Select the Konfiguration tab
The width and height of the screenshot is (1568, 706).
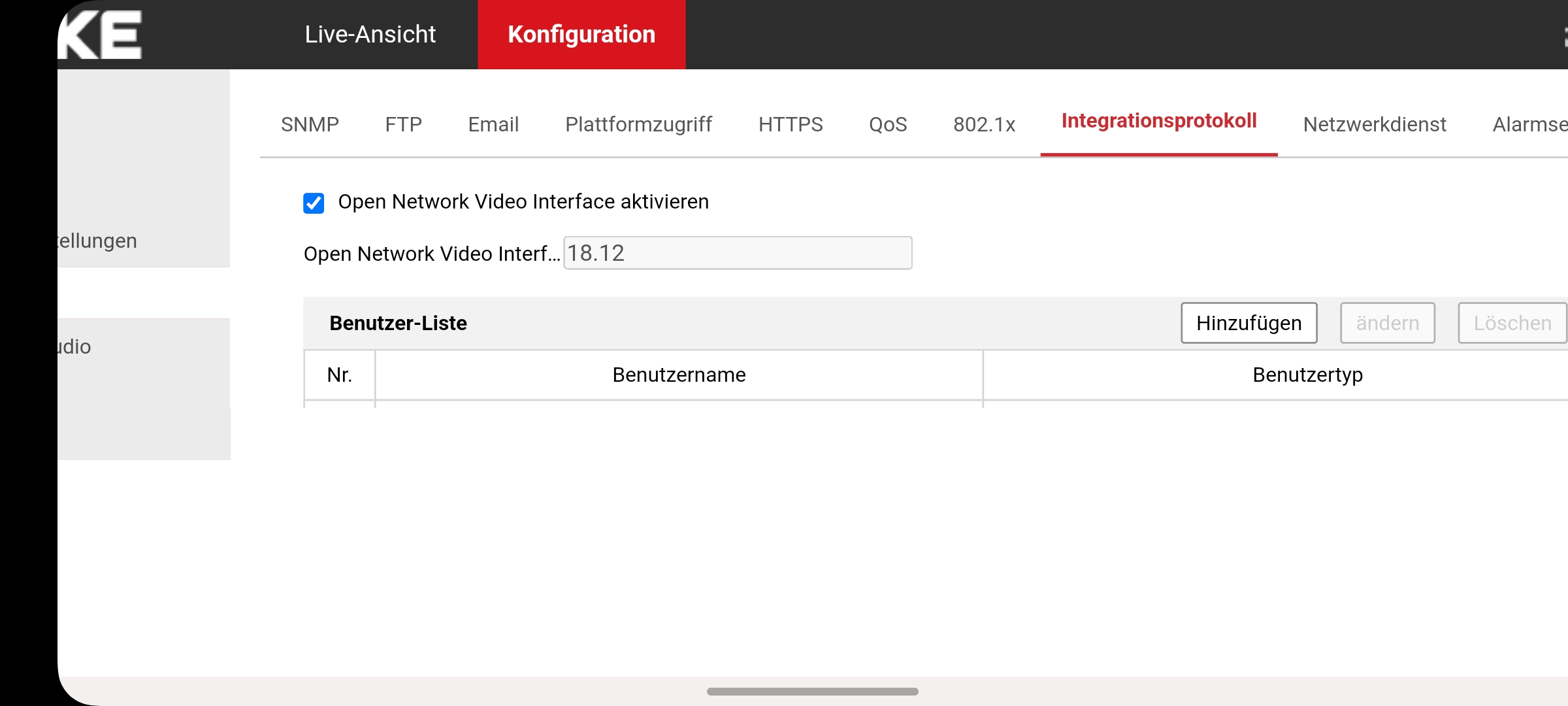click(x=581, y=34)
